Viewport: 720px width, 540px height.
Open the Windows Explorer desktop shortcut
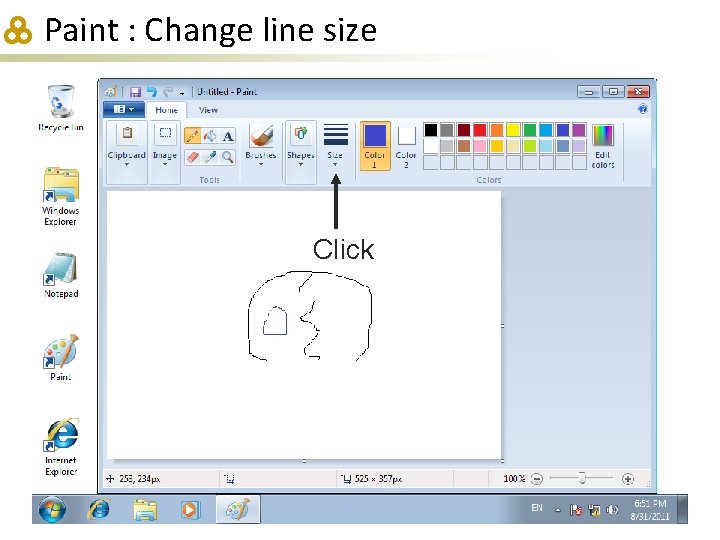61,197
